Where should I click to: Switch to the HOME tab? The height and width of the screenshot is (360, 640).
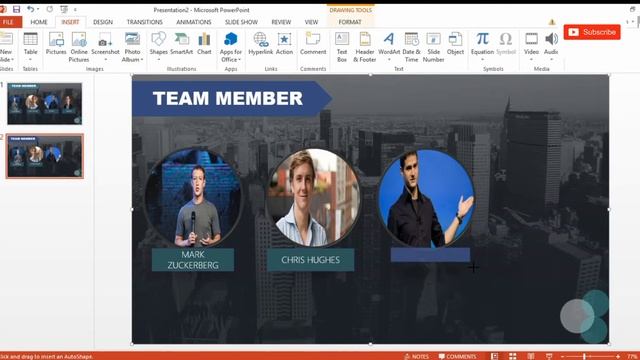(x=39, y=22)
